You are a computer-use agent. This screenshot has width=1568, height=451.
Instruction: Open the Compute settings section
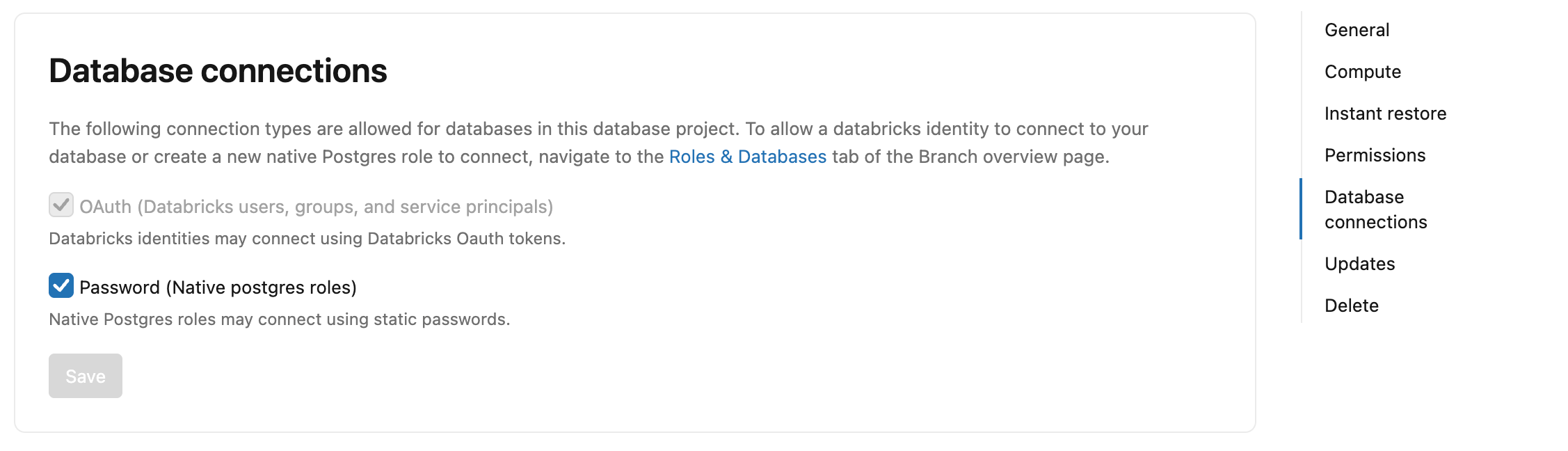click(1362, 72)
